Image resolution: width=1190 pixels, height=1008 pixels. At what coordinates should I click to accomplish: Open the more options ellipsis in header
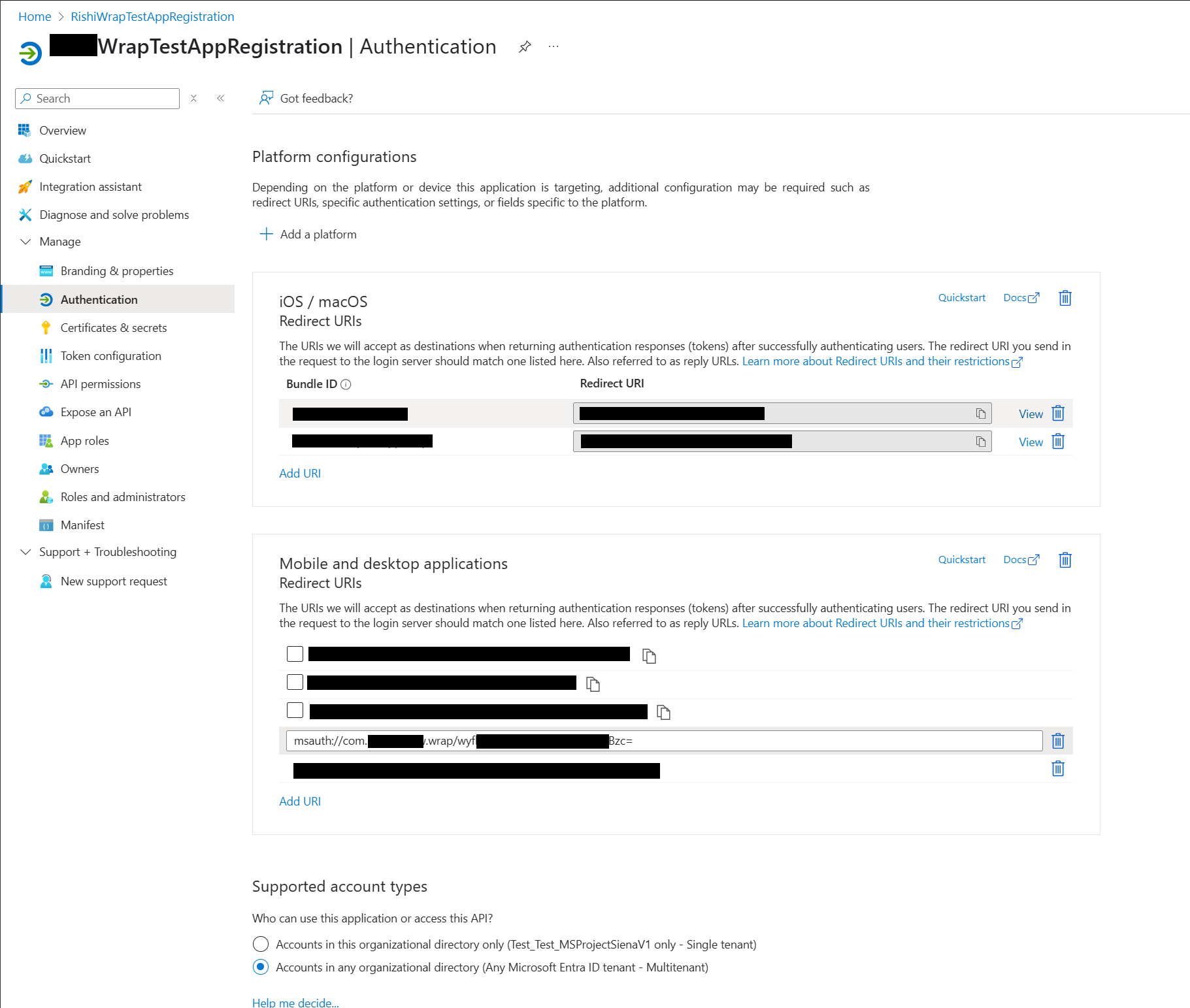554,46
